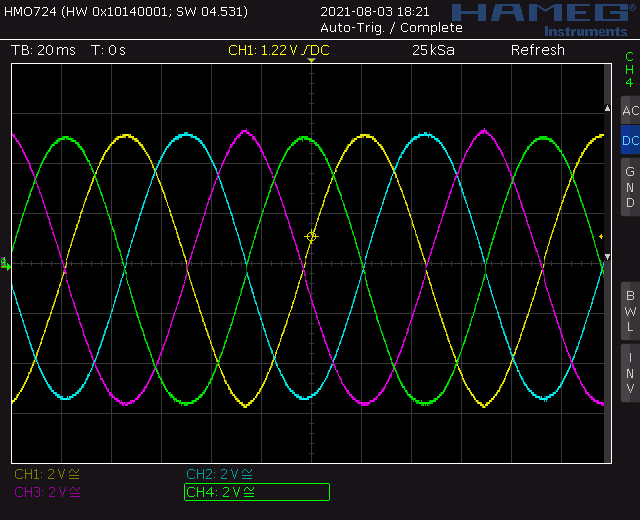The width and height of the screenshot is (640, 520).
Task: Click the yellow trigger position arrow at top
Action: 311,60
